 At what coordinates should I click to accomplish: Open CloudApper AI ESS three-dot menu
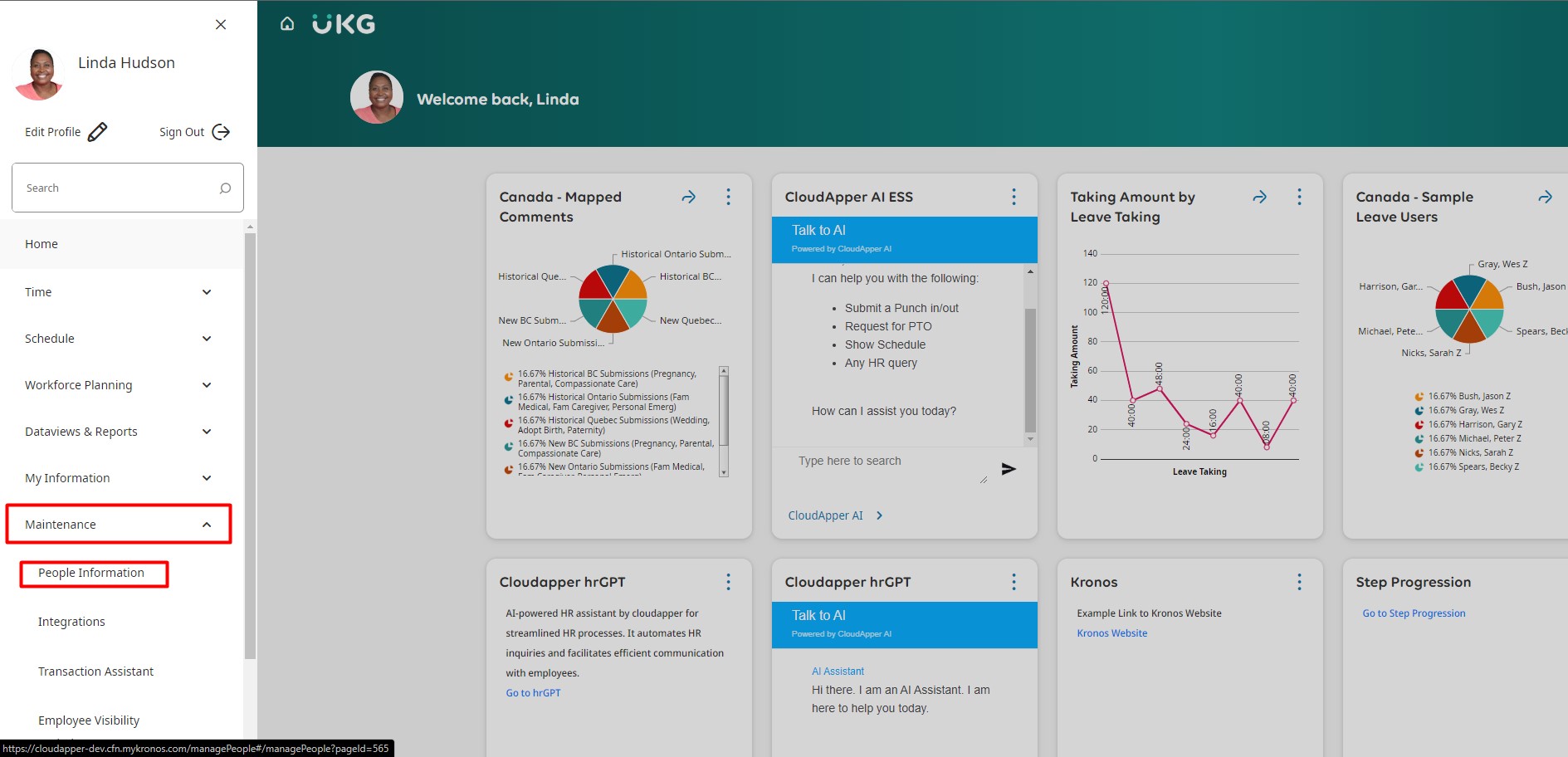(1014, 197)
